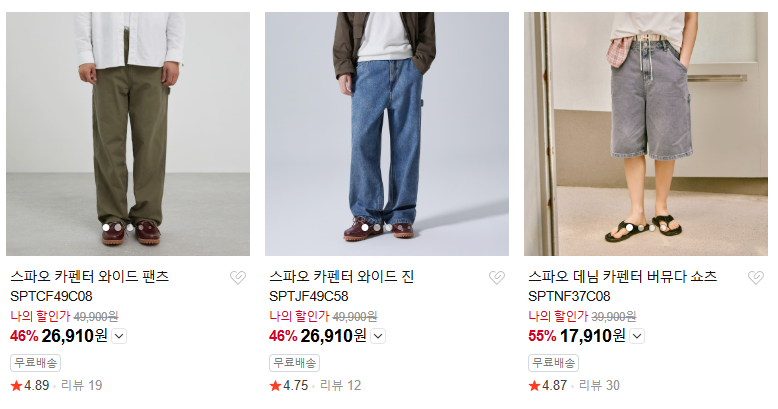778x409 pixels.
Task: Open 리뷰 30 for Bermuda shorts
Action: point(599,386)
